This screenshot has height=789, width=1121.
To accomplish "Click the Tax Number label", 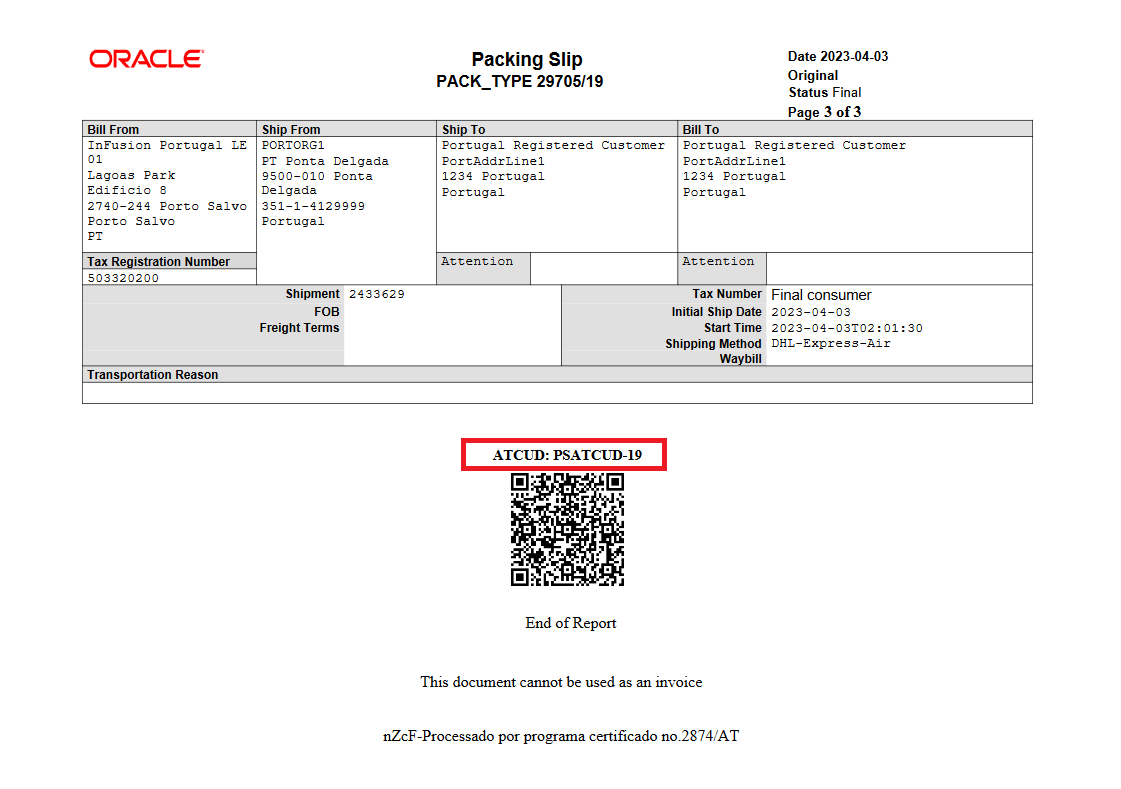I will [x=727, y=294].
